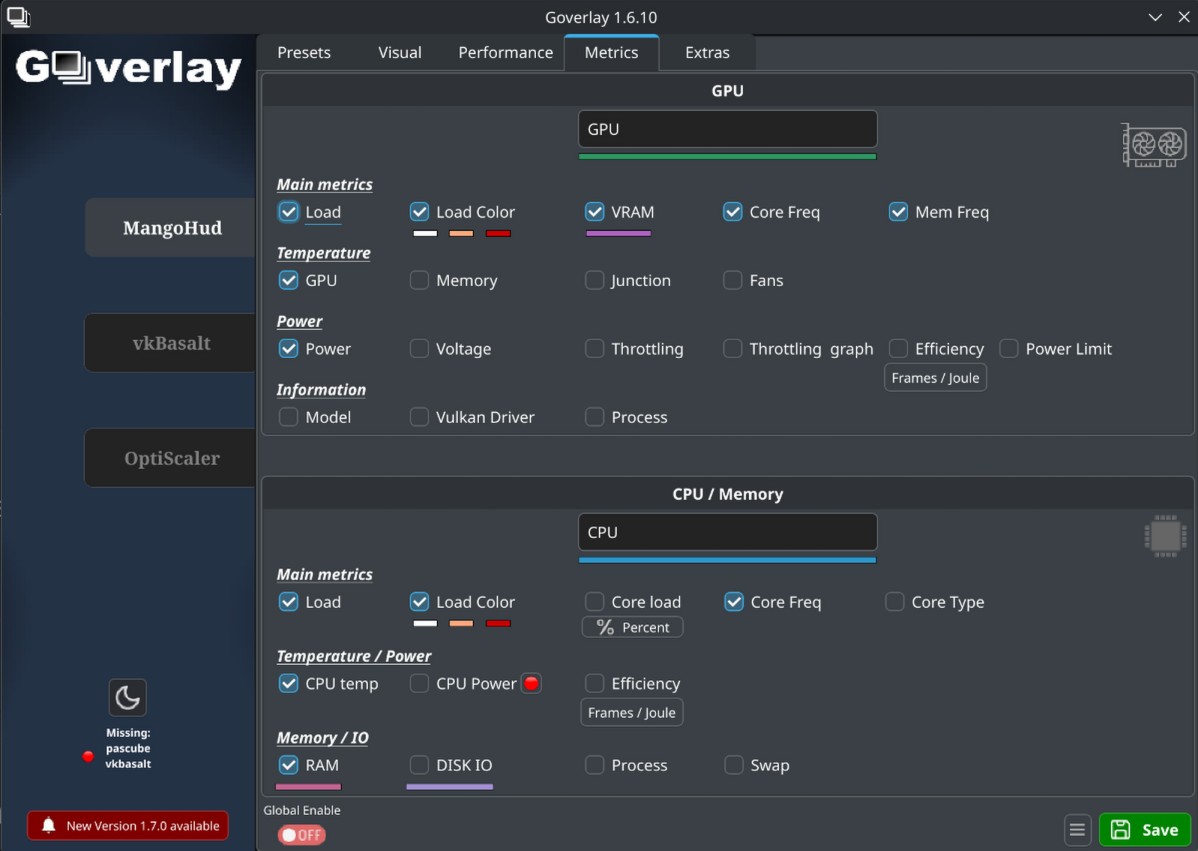Enable GPU Memory temperature
Image resolution: width=1198 pixels, height=851 pixels.
point(419,280)
